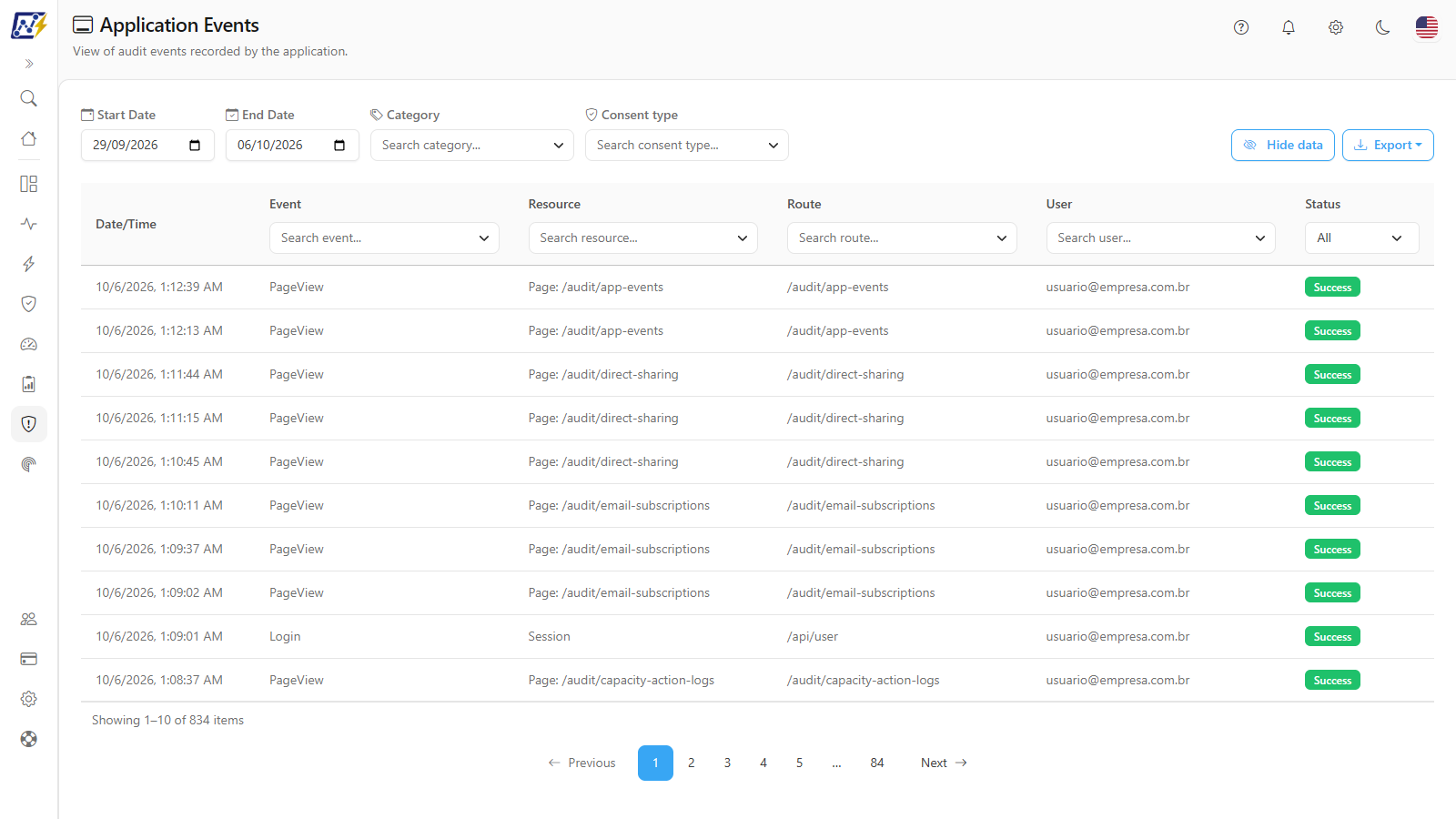Click the Previous page button
This screenshot has height=819, width=1456.
coord(582,763)
